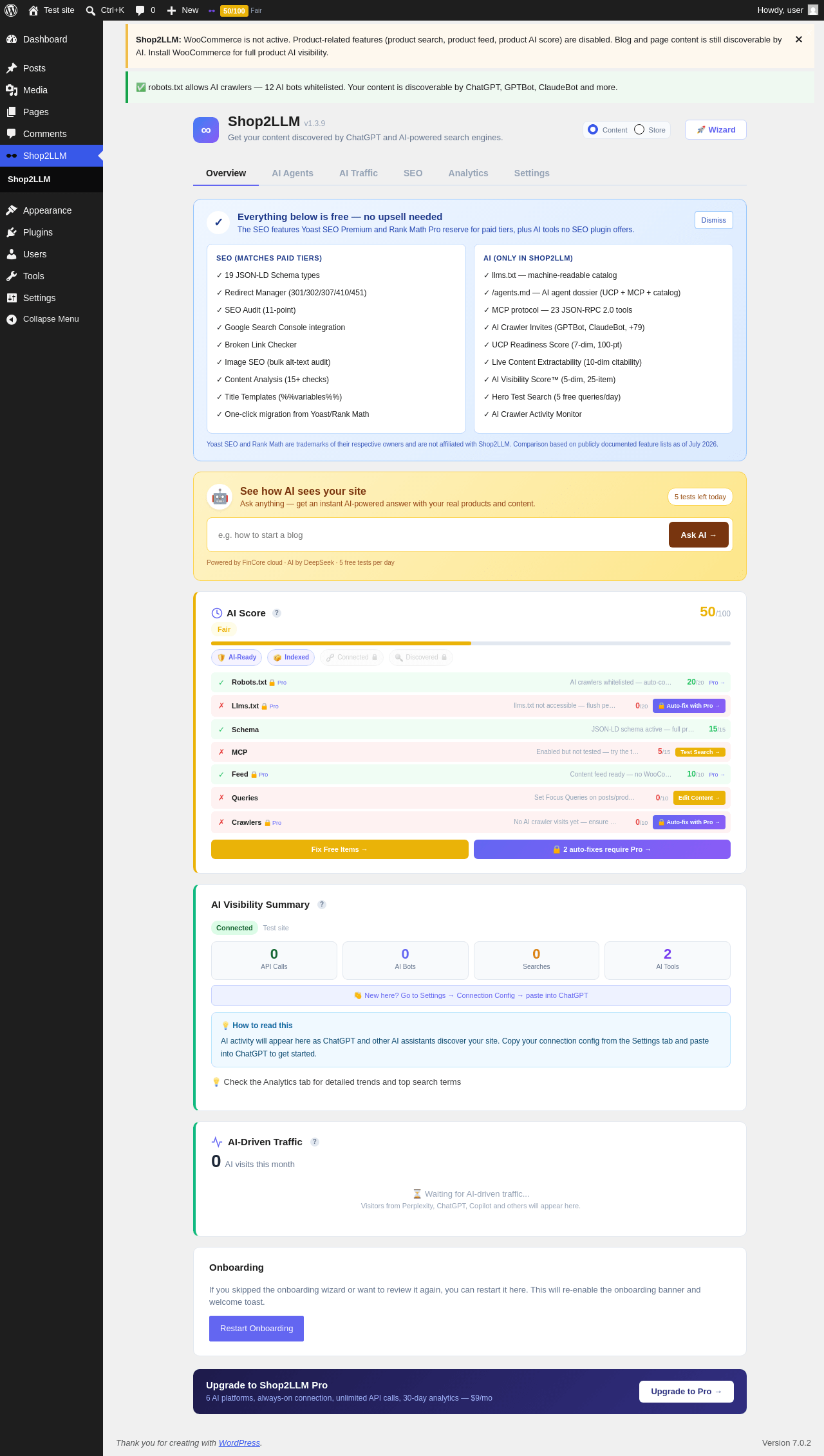
Task: Switch to the AI Traffic tab
Action: pos(359,173)
